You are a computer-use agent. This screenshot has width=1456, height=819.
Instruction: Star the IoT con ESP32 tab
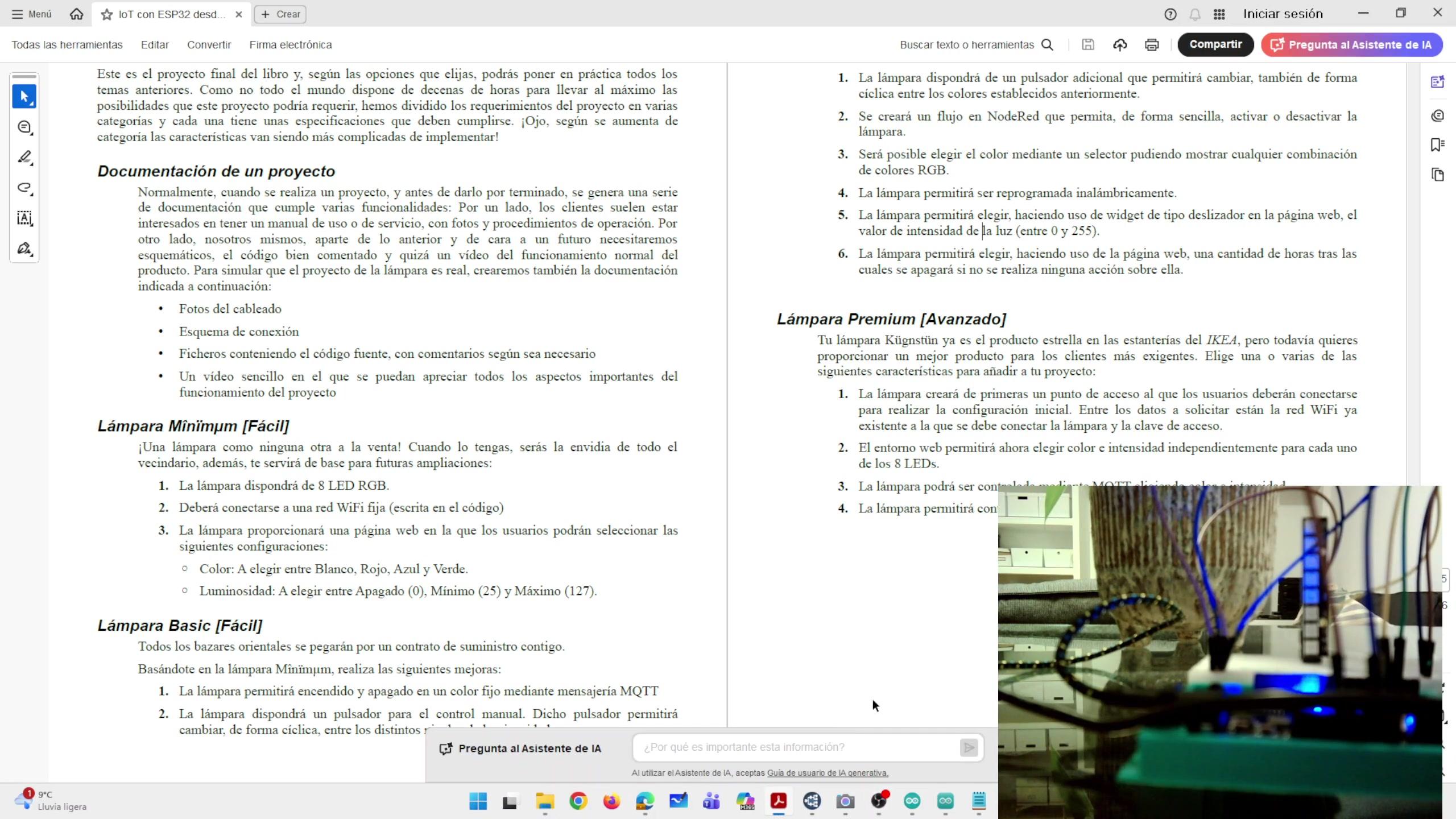pos(106,15)
